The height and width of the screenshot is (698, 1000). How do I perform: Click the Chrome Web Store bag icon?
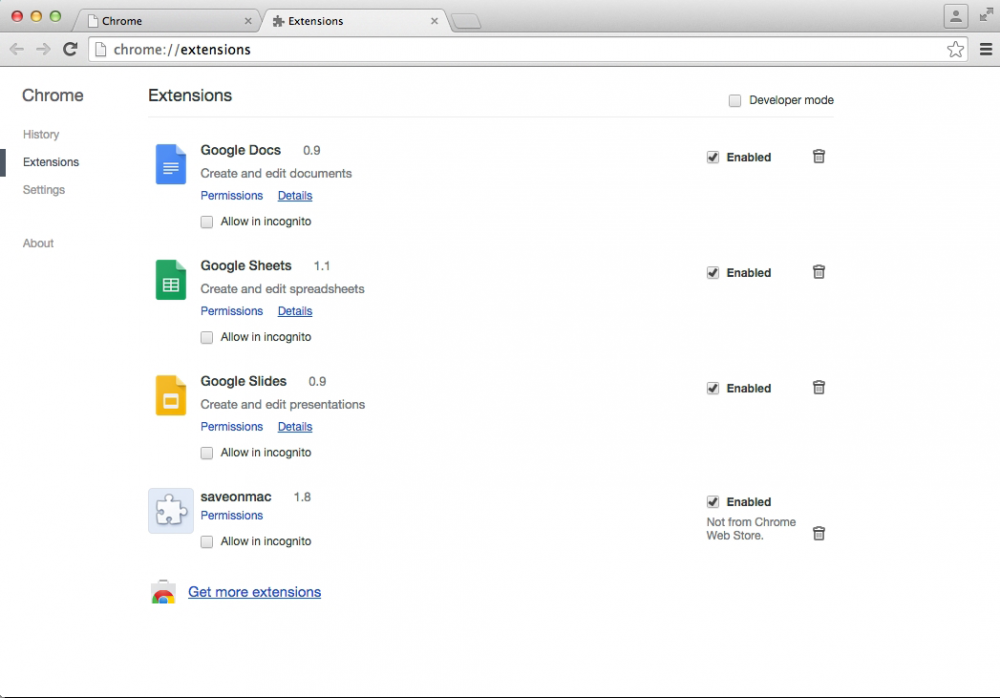[163, 592]
